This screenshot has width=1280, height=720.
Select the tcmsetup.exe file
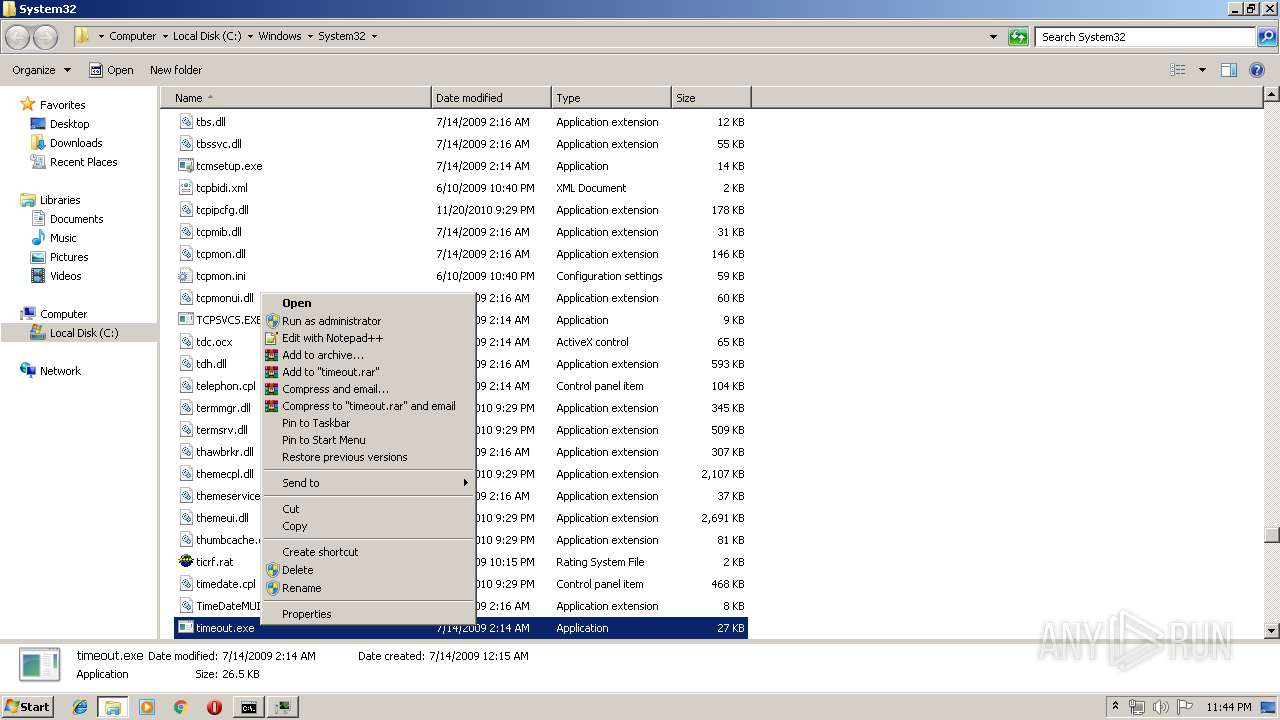pos(229,166)
